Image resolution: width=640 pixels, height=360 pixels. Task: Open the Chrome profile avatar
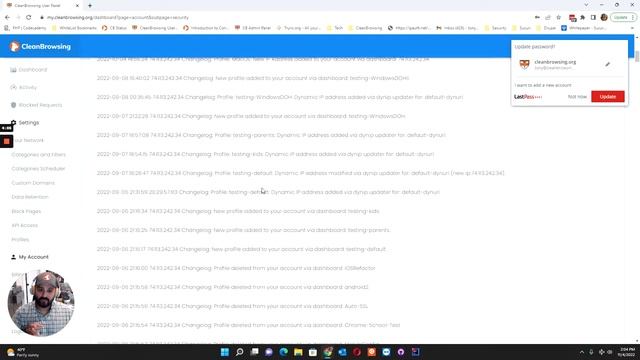click(x=604, y=18)
